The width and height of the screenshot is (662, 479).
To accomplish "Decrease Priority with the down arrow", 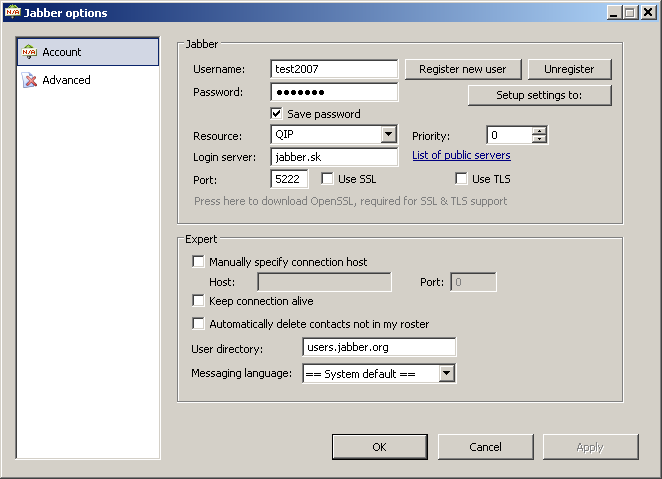I will click(x=539, y=139).
